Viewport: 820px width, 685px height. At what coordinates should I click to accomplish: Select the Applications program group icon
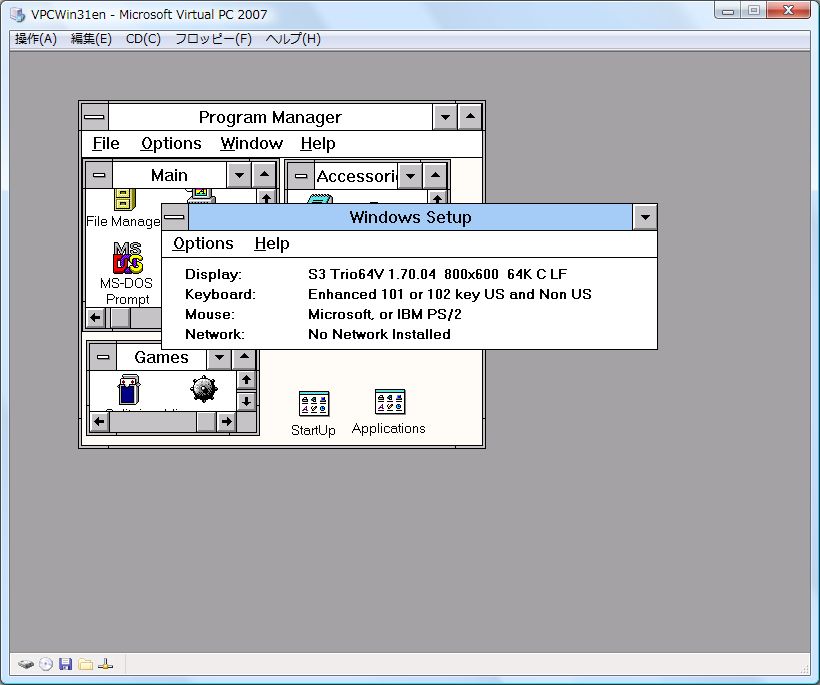tap(389, 402)
